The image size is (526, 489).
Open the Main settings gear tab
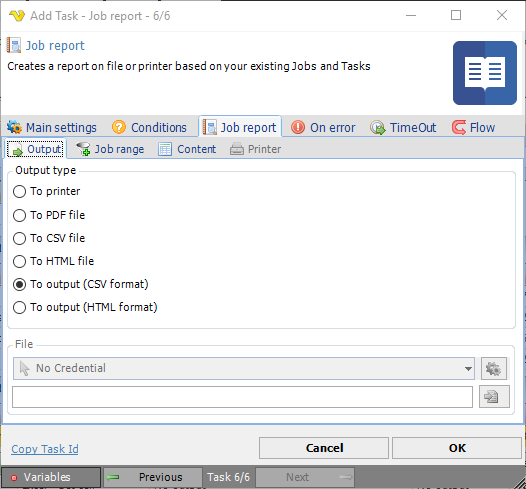point(52,127)
